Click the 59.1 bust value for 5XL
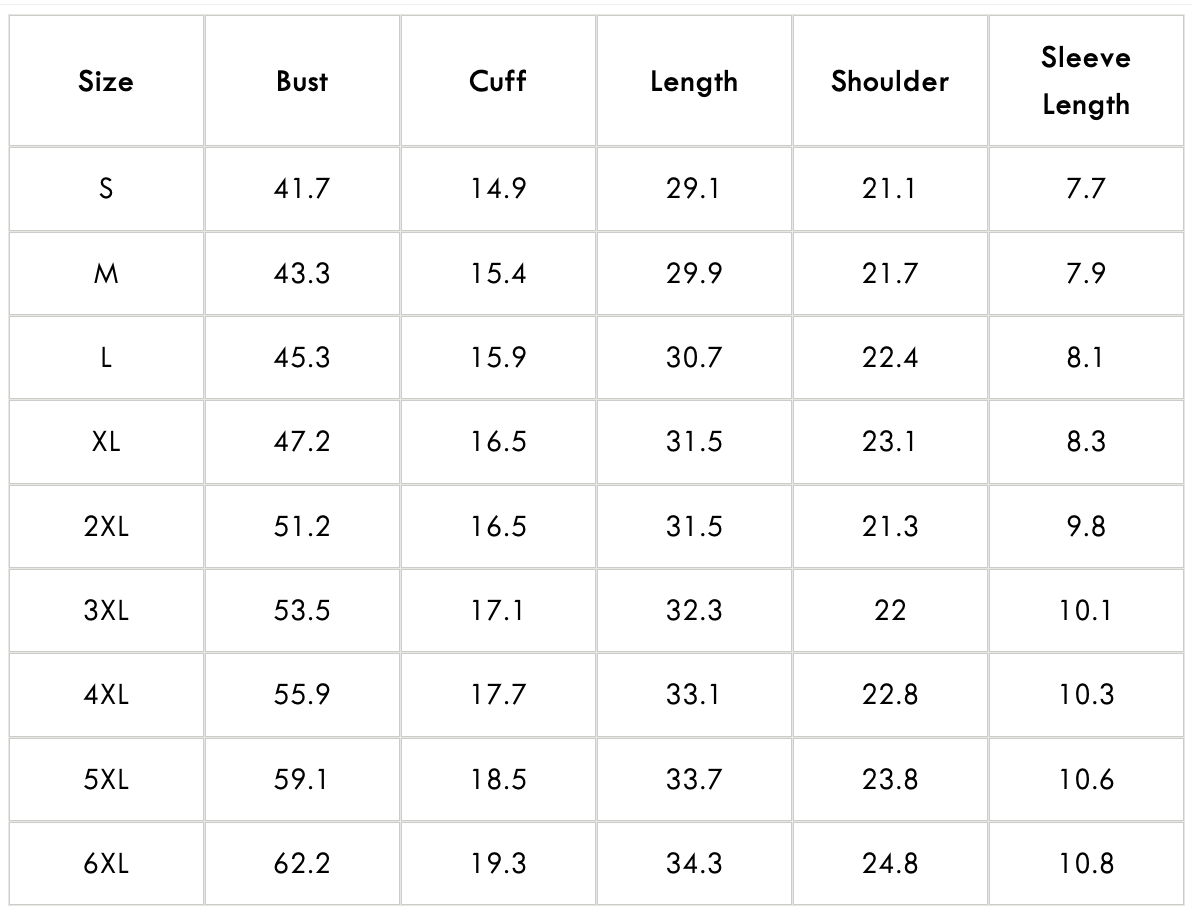1192x916 pixels. [x=302, y=779]
